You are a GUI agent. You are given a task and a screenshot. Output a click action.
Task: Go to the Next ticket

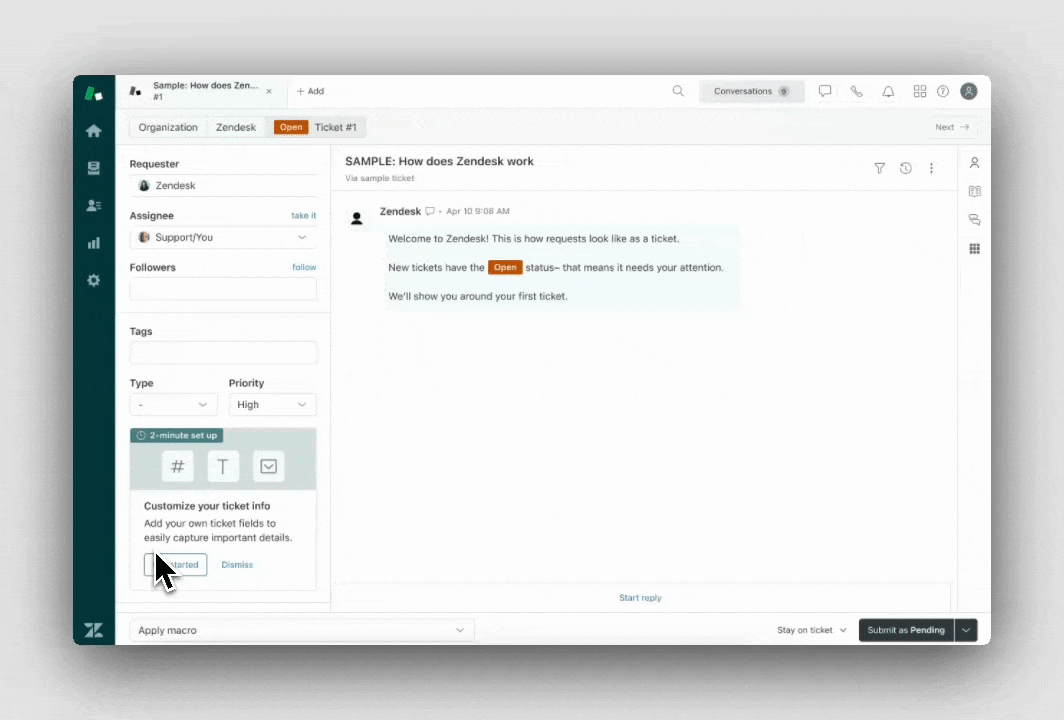point(952,128)
